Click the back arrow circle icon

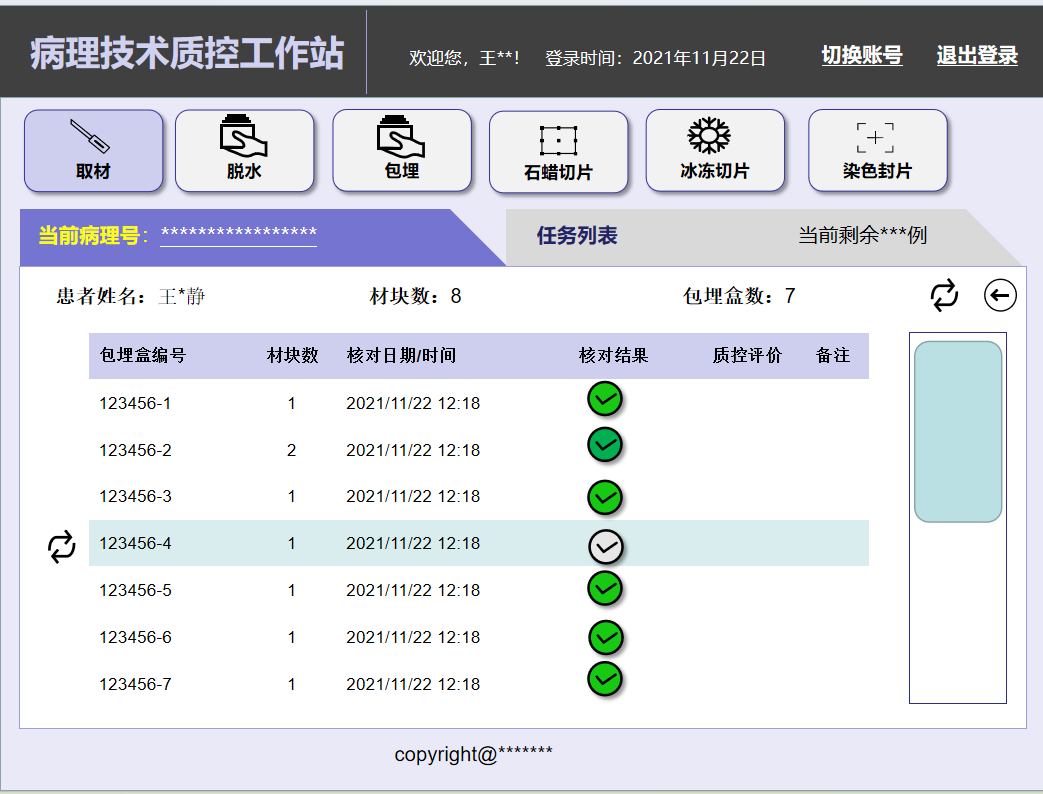click(1000, 295)
